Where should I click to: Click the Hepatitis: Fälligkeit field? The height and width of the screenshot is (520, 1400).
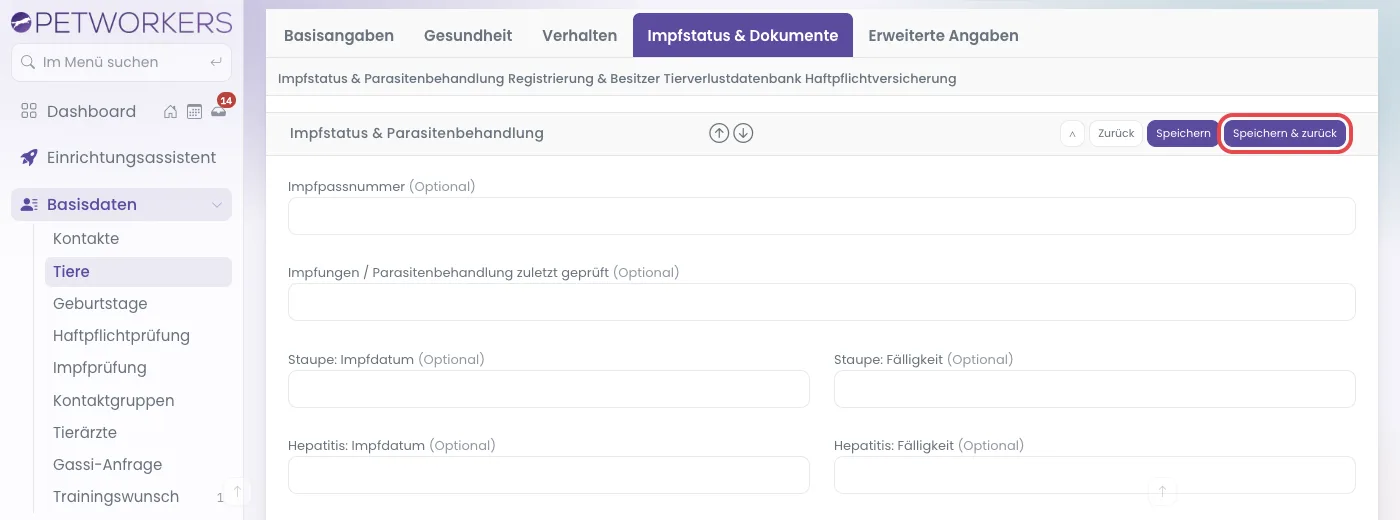click(x=1094, y=475)
